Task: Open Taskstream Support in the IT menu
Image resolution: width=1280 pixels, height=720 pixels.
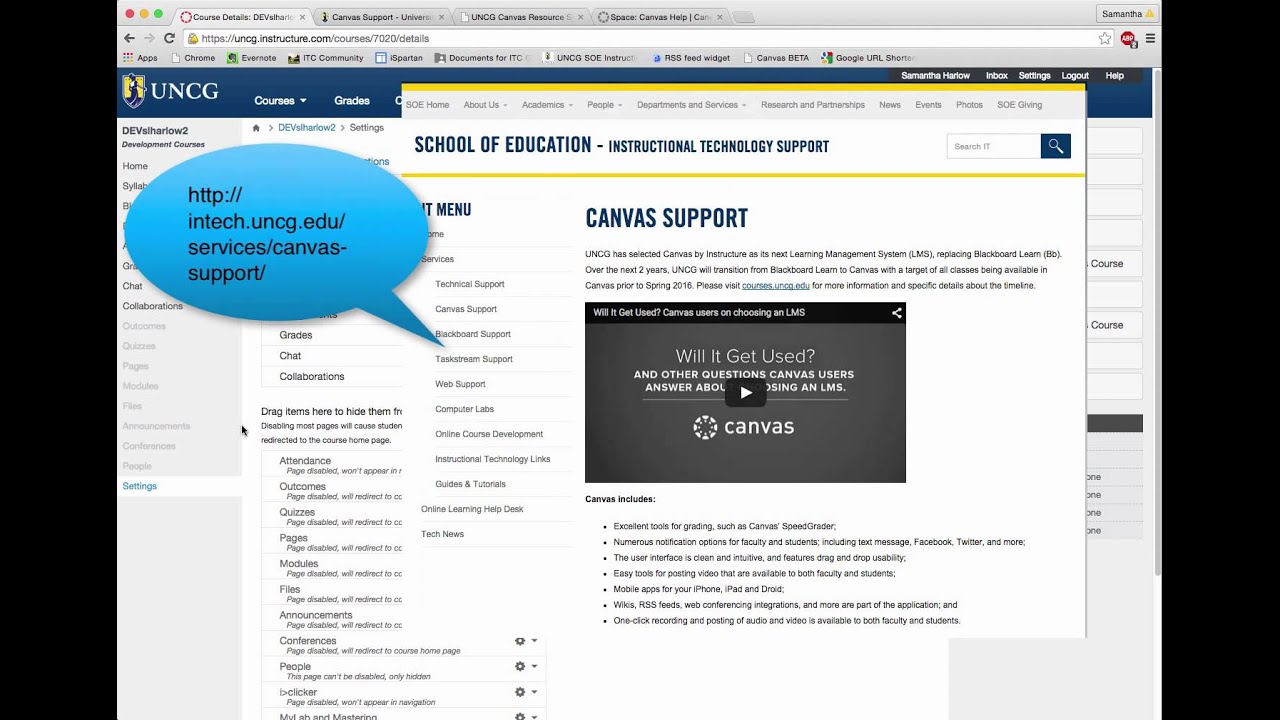Action: [x=474, y=359]
